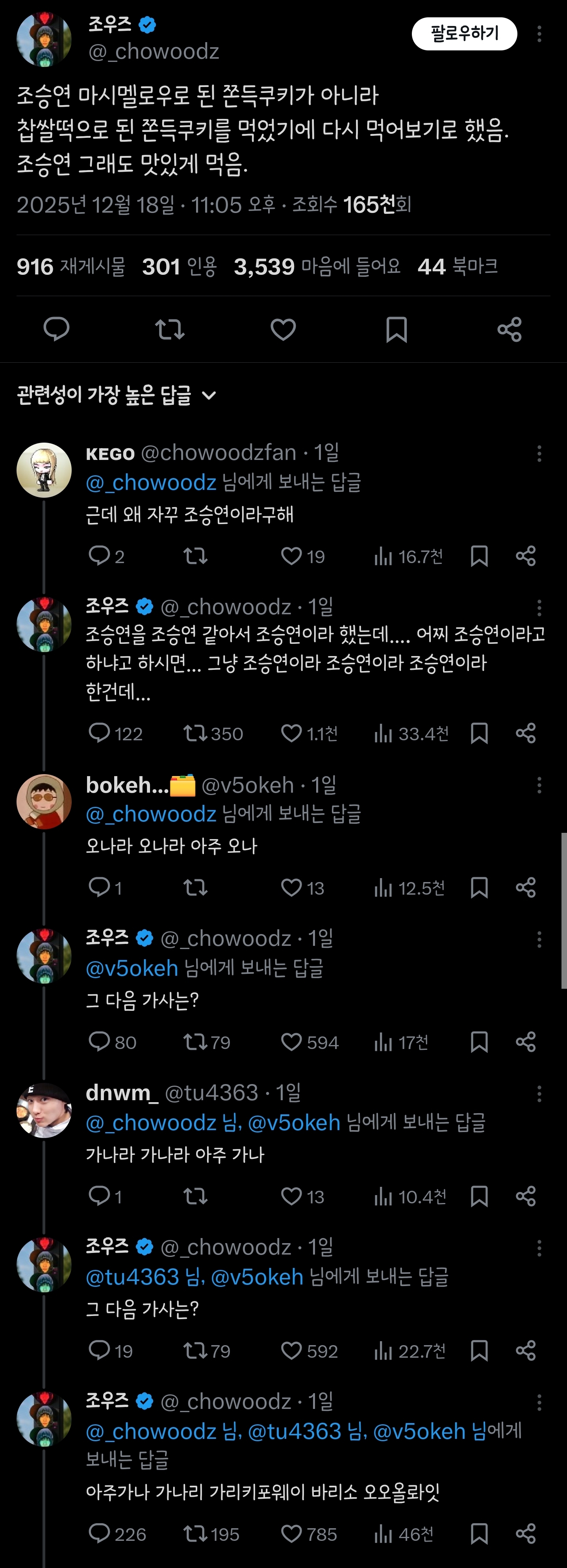The width and height of the screenshot is (567, 1568).
Task: Open the more options menu beside 팔로우하기
Action: (539, 34)
